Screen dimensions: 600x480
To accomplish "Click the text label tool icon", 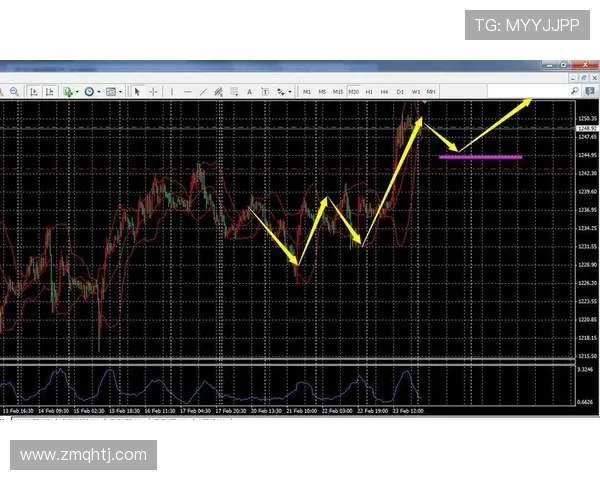I will point(265,91).
